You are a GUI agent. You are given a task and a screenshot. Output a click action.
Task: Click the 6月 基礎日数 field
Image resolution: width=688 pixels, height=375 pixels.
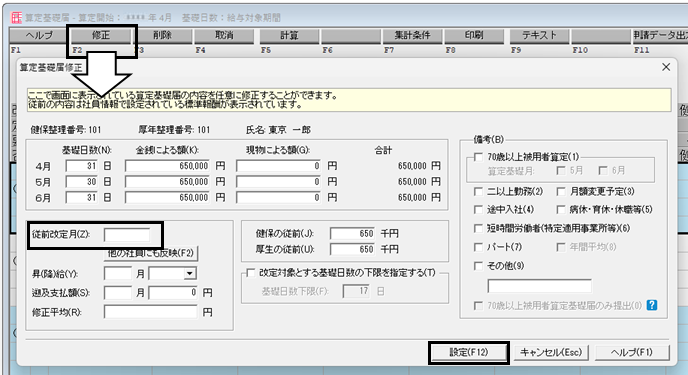[82, 198]
